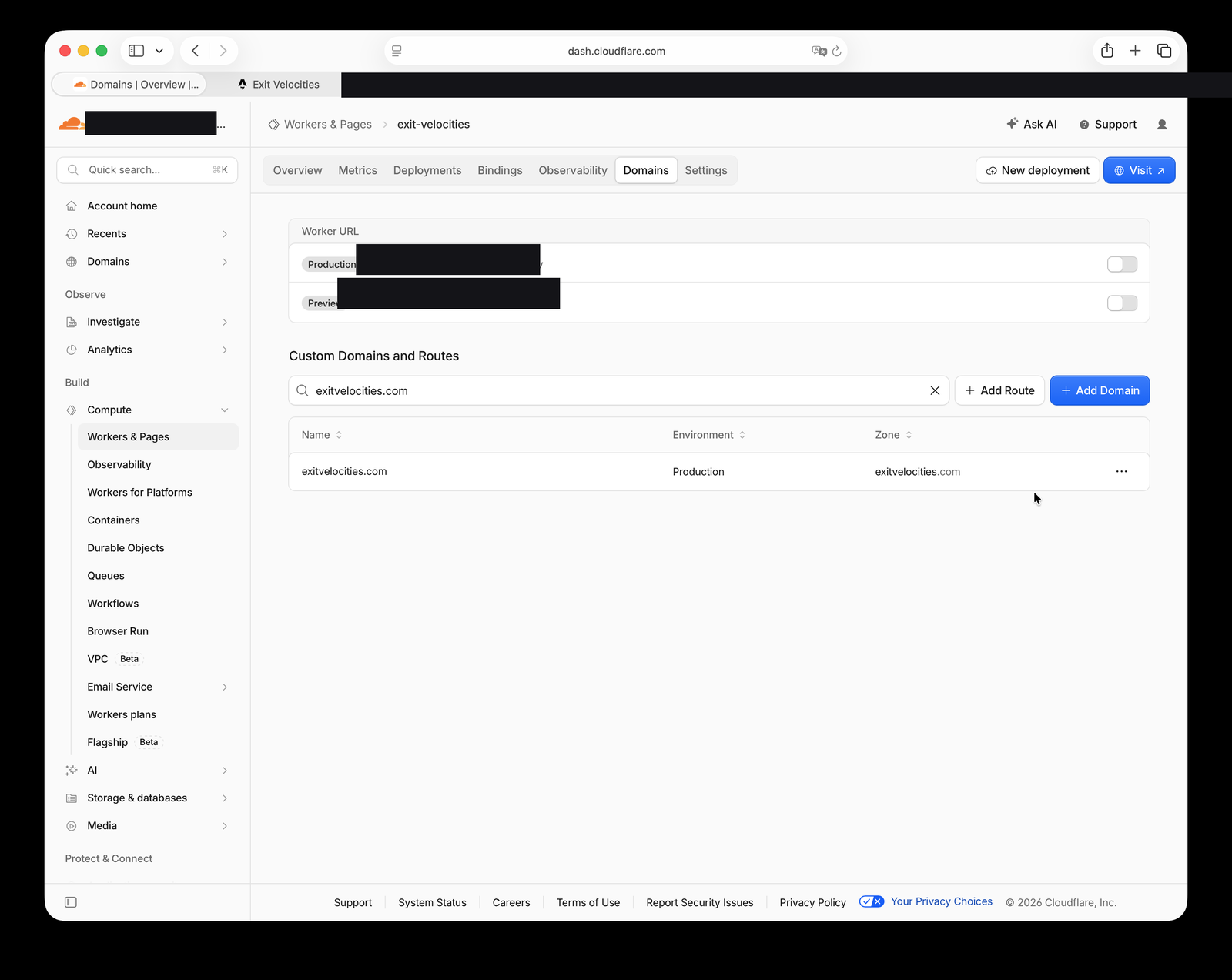1232x980 pixels.
Task: Open the Settings tab
Action: pyautogui.click(x=706, y=170)
